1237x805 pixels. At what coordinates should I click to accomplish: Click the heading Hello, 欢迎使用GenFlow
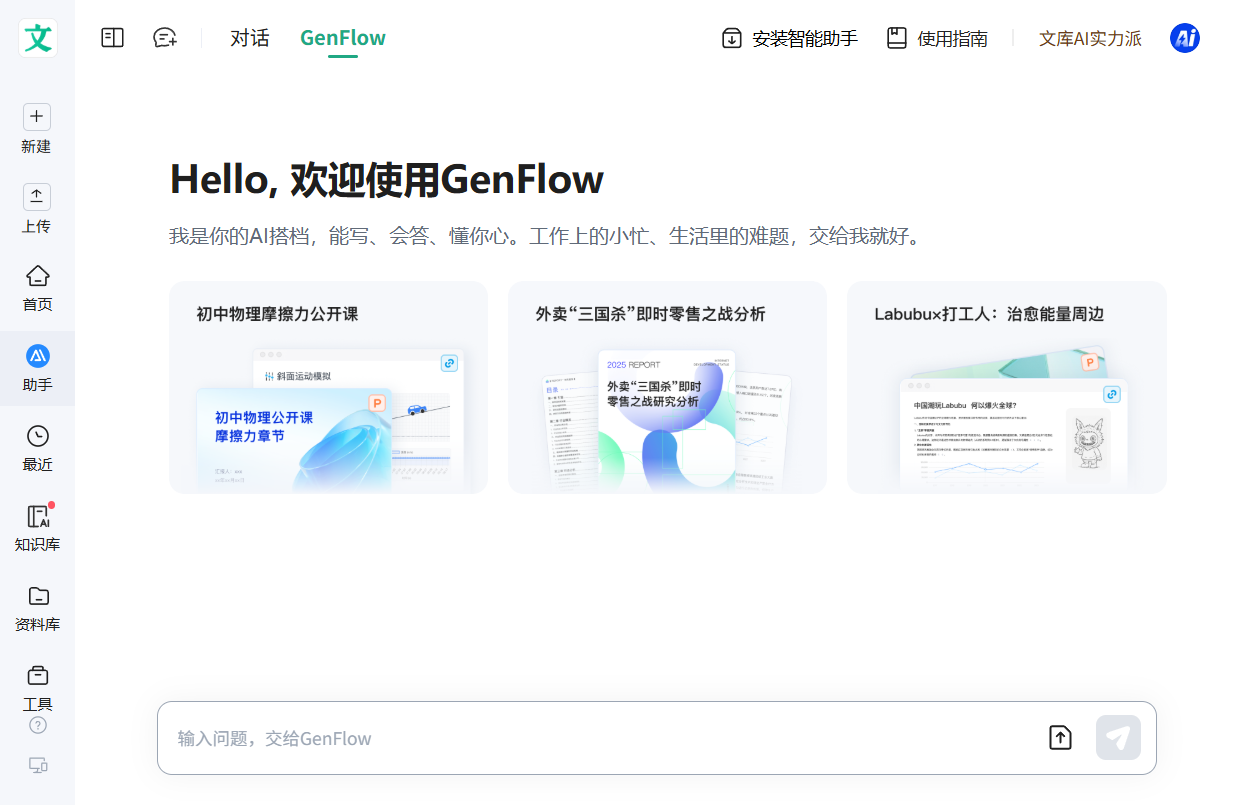coord(386,180)
